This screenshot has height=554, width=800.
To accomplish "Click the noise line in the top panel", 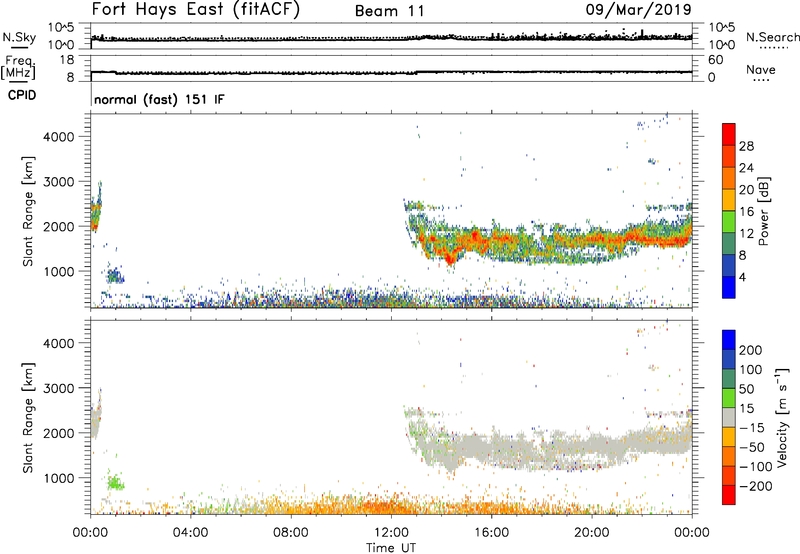I will point(391,38).
